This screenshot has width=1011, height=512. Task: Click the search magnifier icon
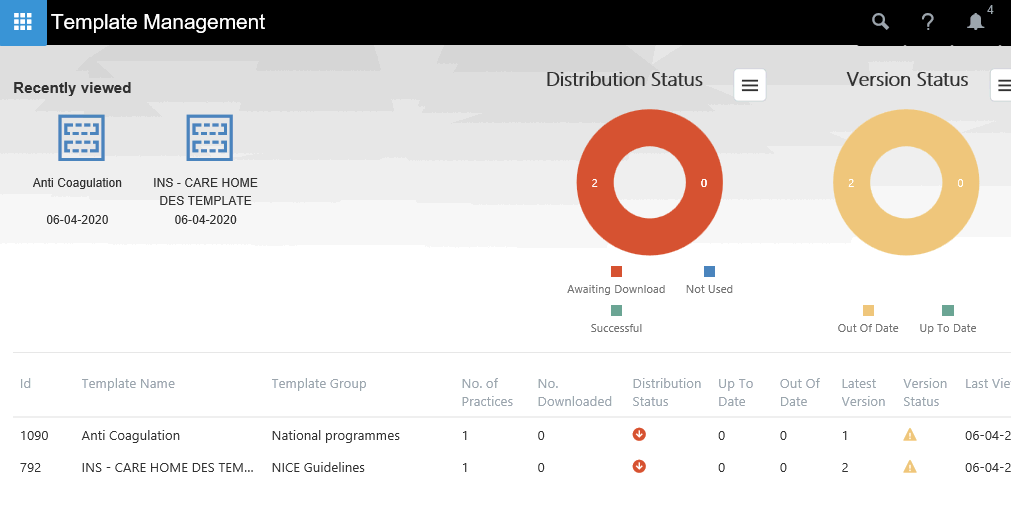(x=880, y=22)
